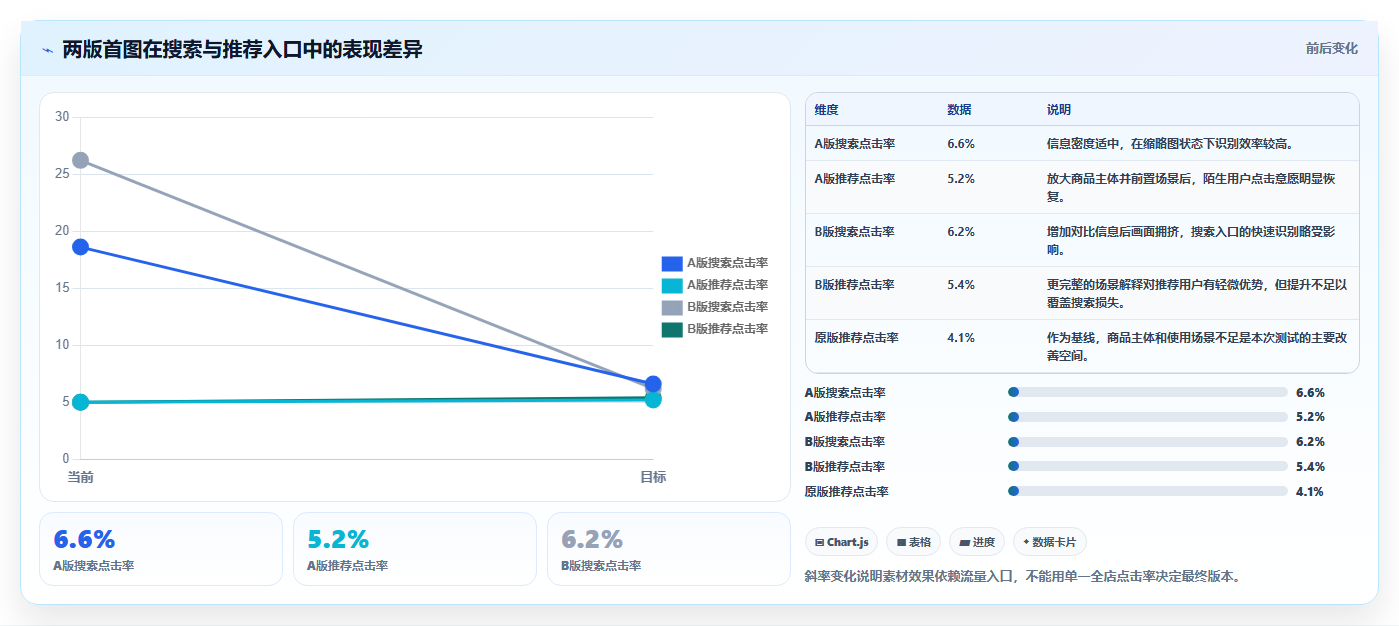This screenshot has height=626, width=1399.
Task: Click the 6.6% value beside A版搜索 progress bar
Action: click(1310, 392)
